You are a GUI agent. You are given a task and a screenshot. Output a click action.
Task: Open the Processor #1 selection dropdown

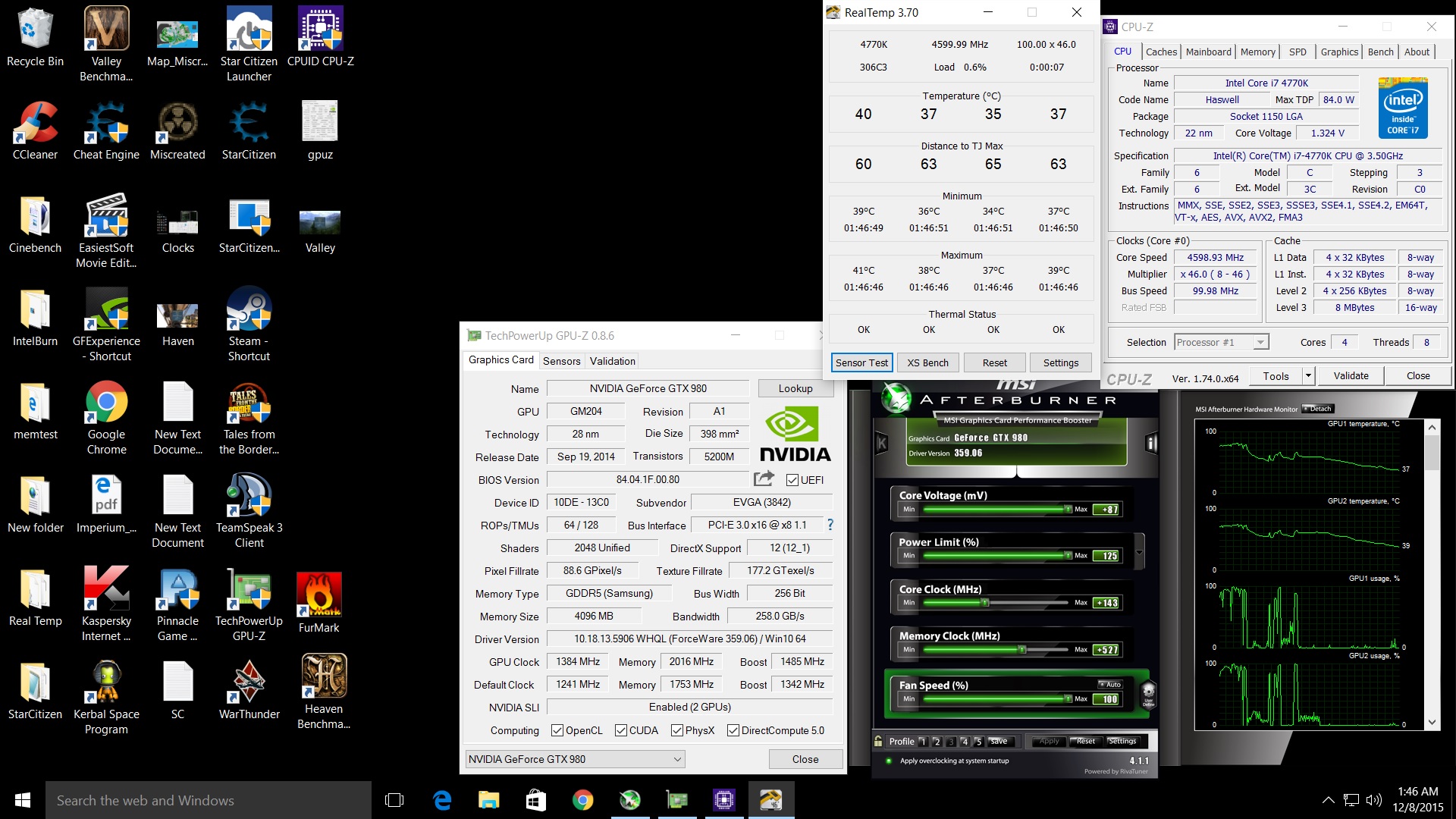point(1221,342)
